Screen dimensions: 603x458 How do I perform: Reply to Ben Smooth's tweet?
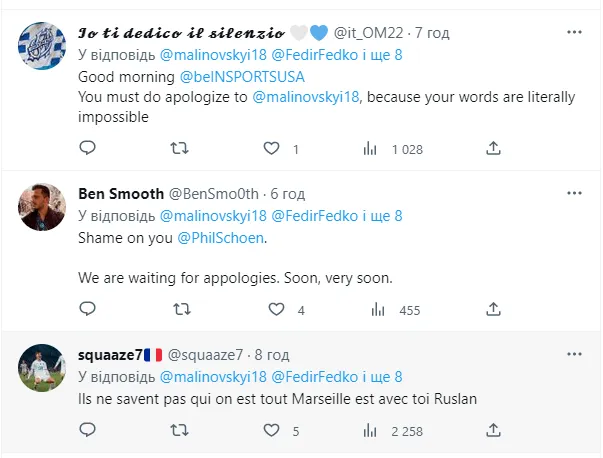tap(87, 310)
